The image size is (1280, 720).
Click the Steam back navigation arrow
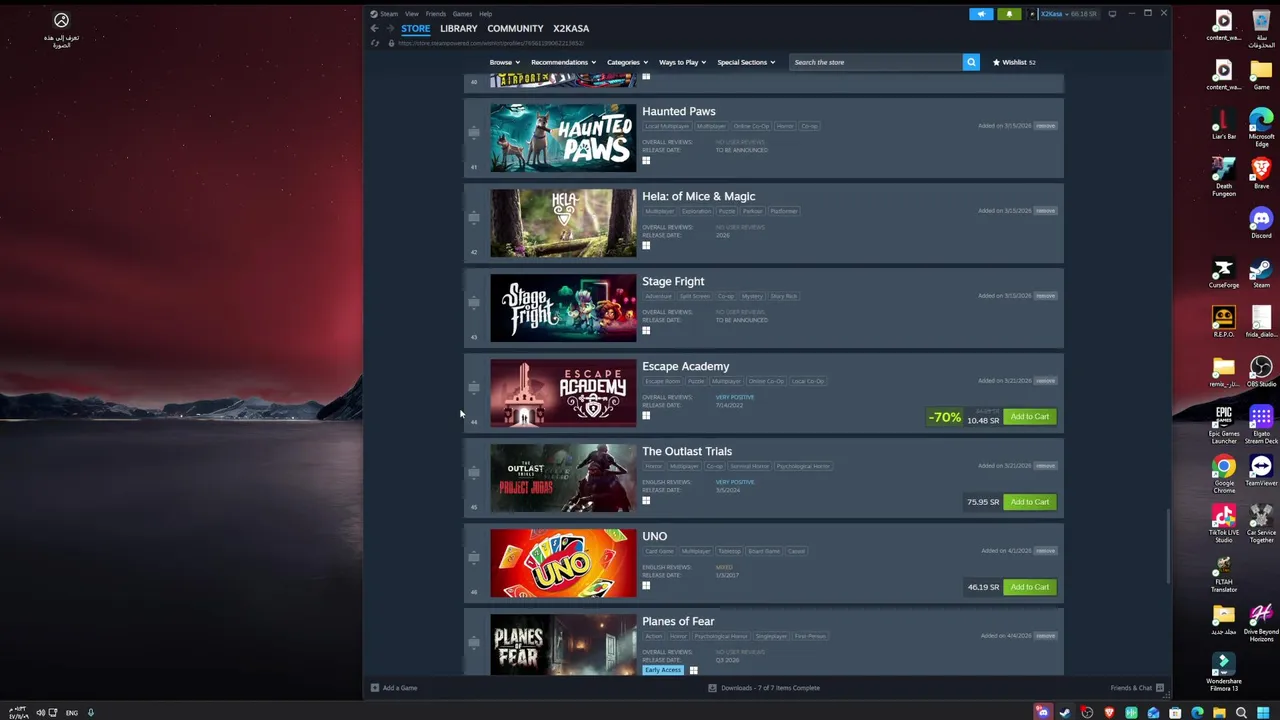pos(375,28)
